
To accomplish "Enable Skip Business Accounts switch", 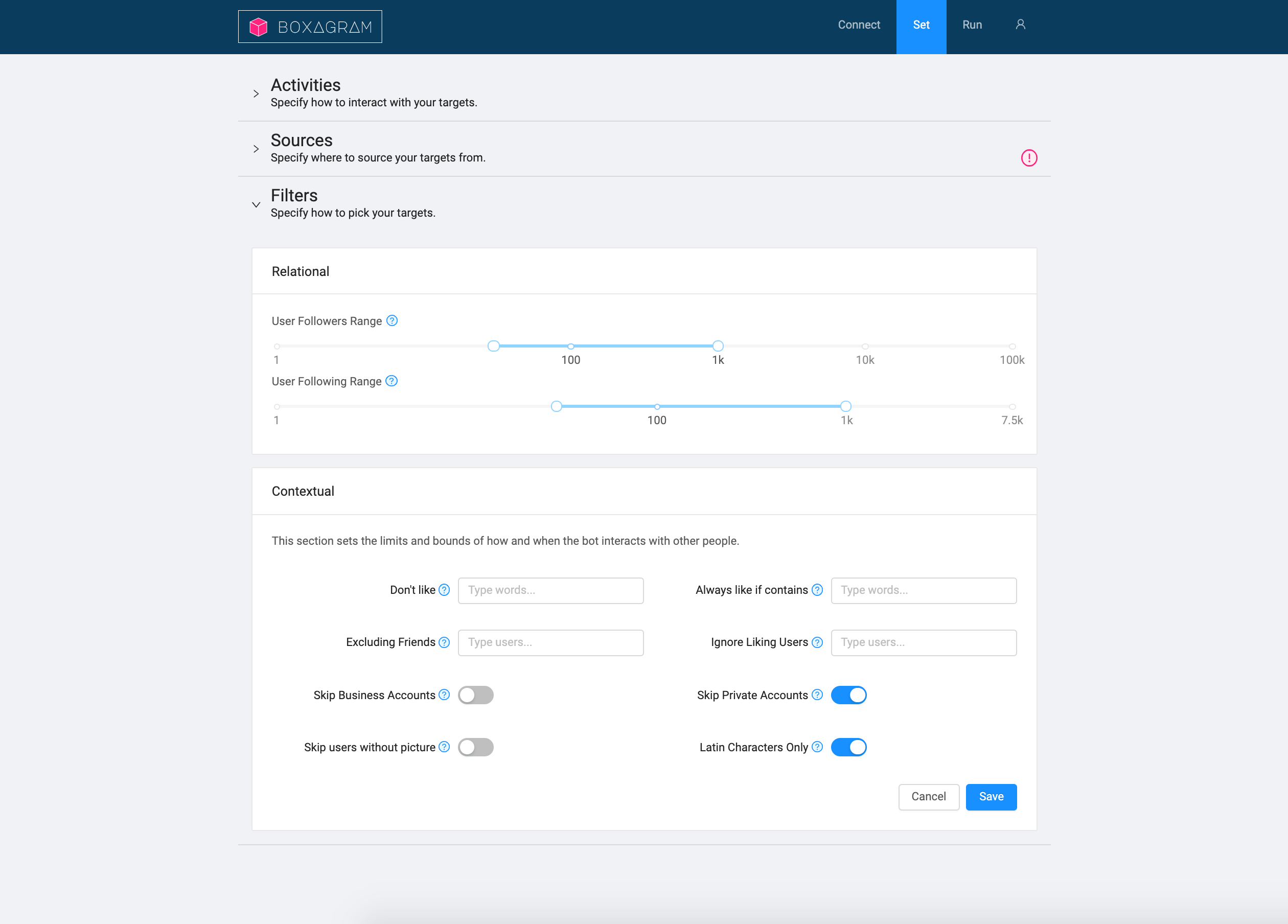I will coord(475,695).
